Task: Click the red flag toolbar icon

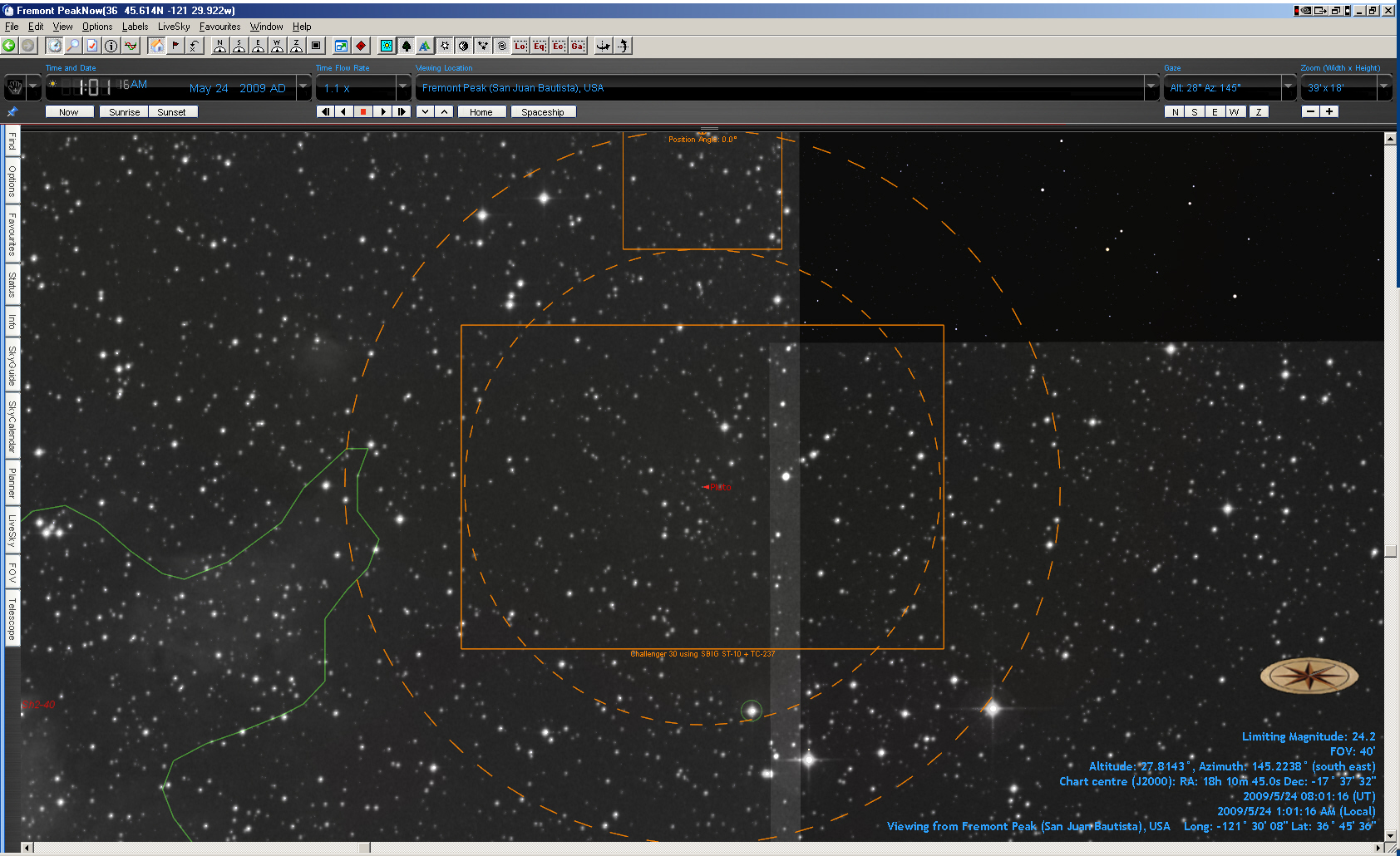Action: tap(176, 46)
